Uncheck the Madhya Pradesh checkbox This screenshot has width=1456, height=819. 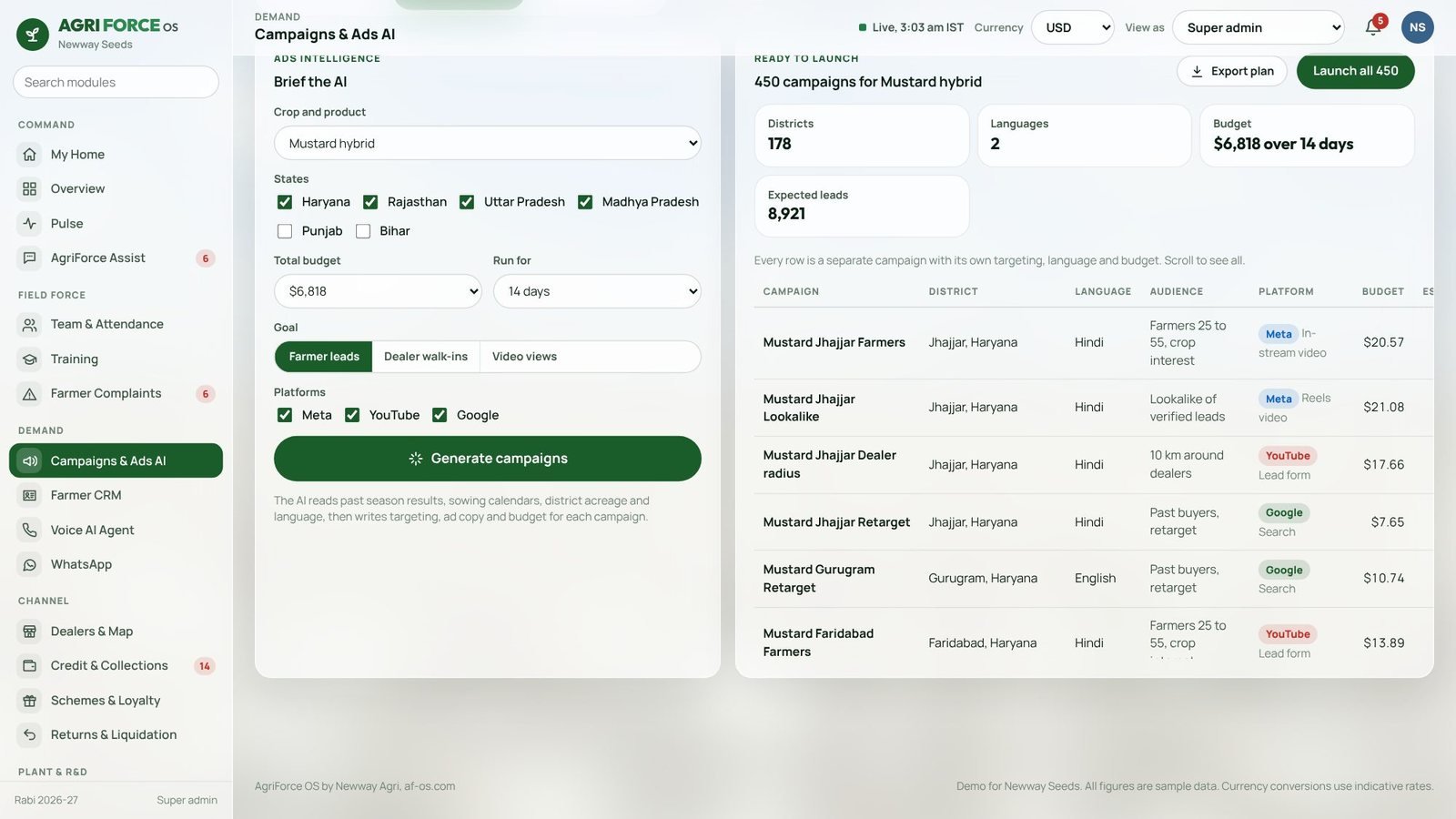[585, 202]
